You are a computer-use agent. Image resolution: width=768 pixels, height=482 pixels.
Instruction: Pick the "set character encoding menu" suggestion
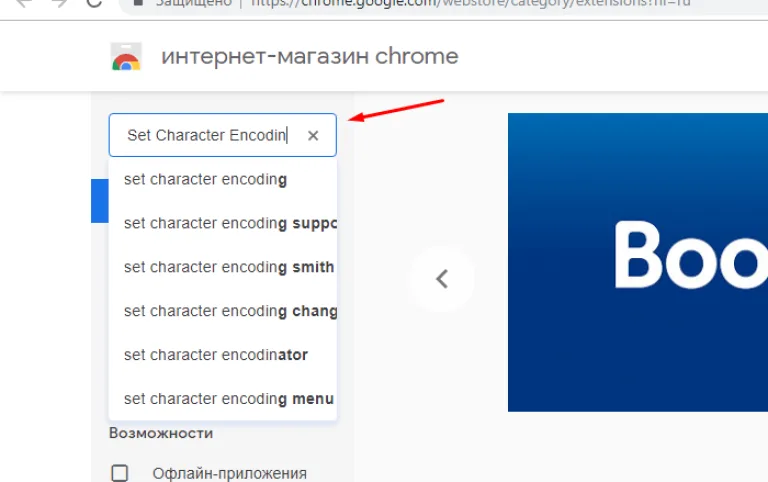223,399
